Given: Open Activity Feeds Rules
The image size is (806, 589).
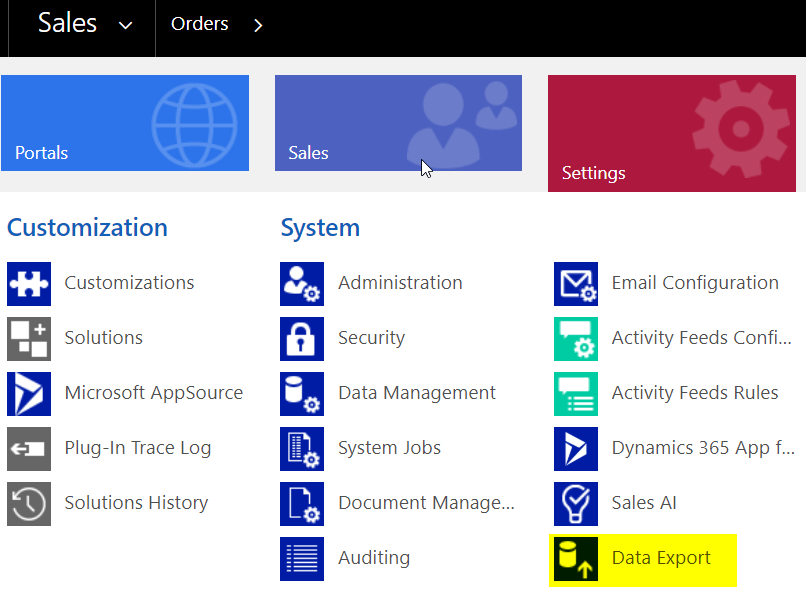Looking at the screenshot, I should [695, 393].
